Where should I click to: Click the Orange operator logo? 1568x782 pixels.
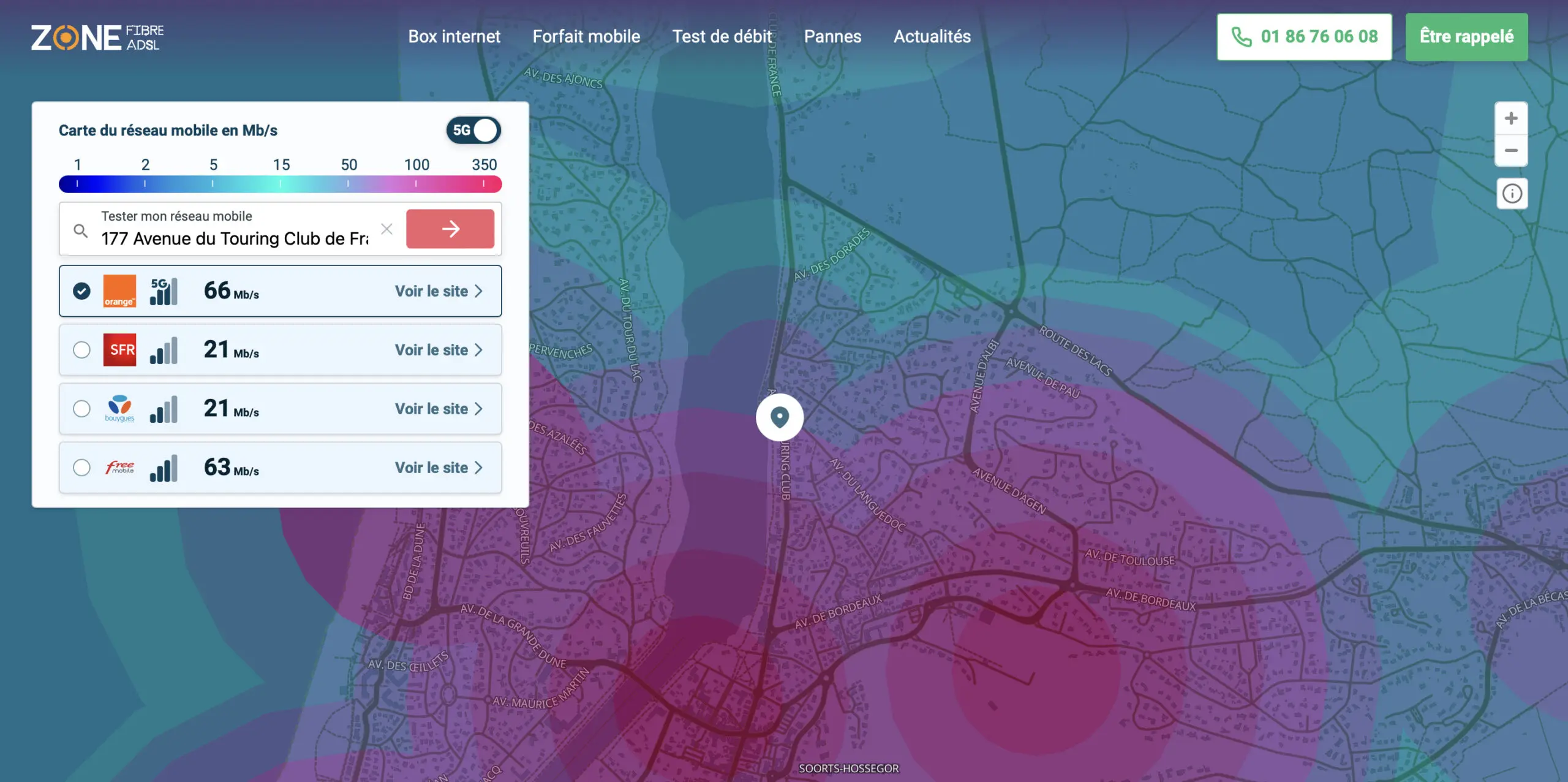click(119, 291)
